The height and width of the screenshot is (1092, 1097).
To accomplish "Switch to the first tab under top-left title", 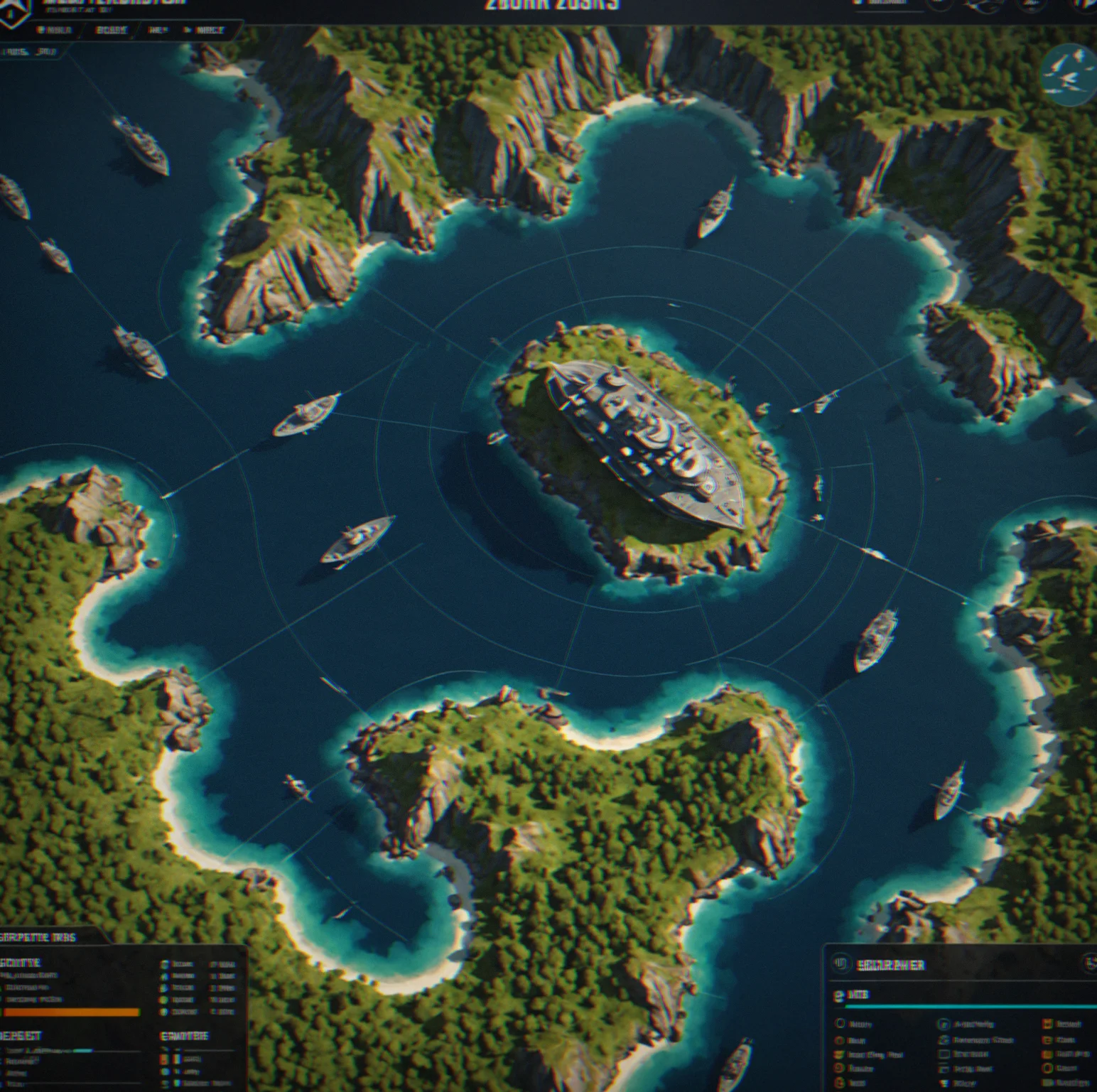I will click(54, 31).
